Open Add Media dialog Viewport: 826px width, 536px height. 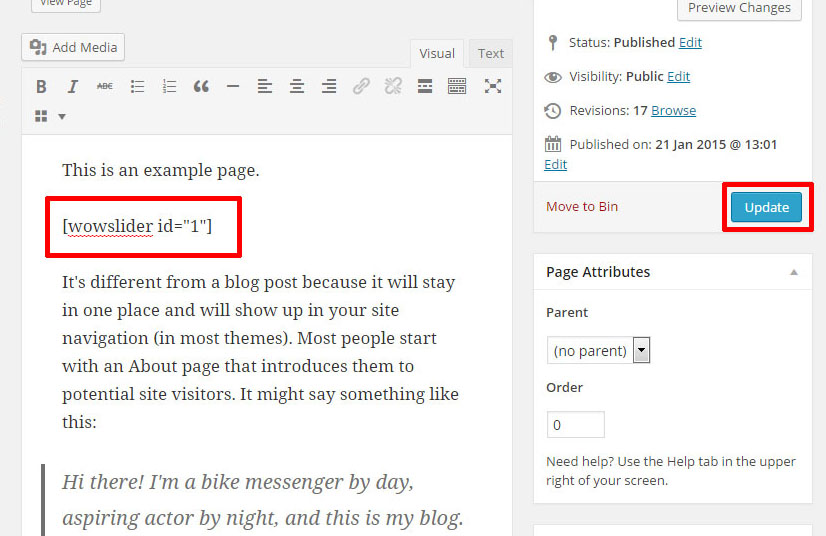coord(74,47)
